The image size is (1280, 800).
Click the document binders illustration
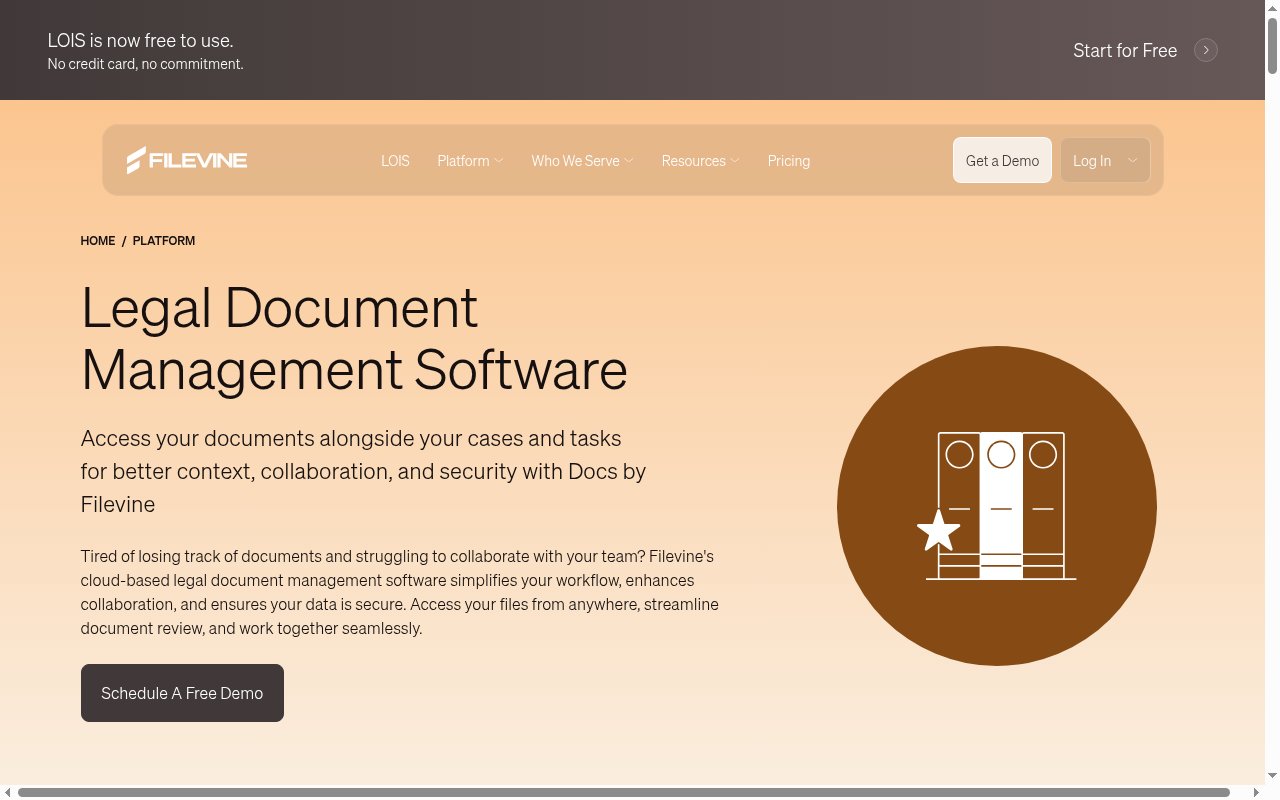[x=997, y=506]
